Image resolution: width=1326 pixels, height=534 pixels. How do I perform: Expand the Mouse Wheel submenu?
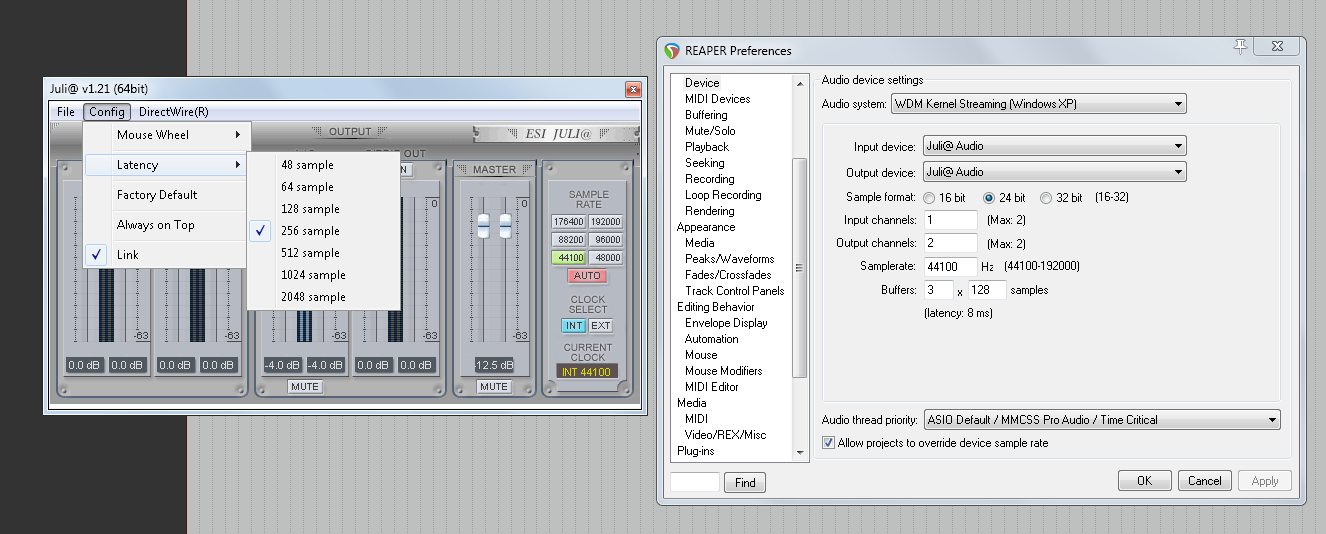click(167, 135)
